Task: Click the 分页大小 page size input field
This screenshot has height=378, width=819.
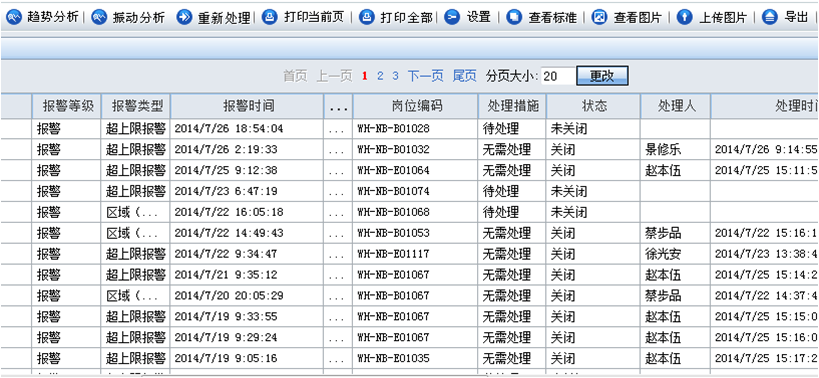Action: [557, 76]
